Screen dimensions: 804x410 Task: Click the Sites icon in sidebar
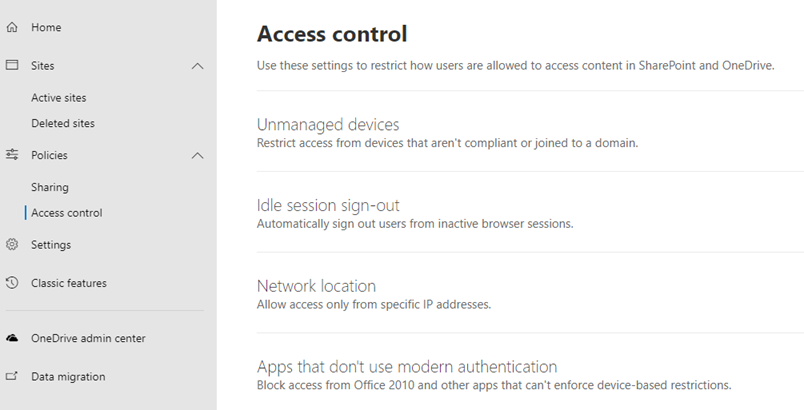coord(12,66)
